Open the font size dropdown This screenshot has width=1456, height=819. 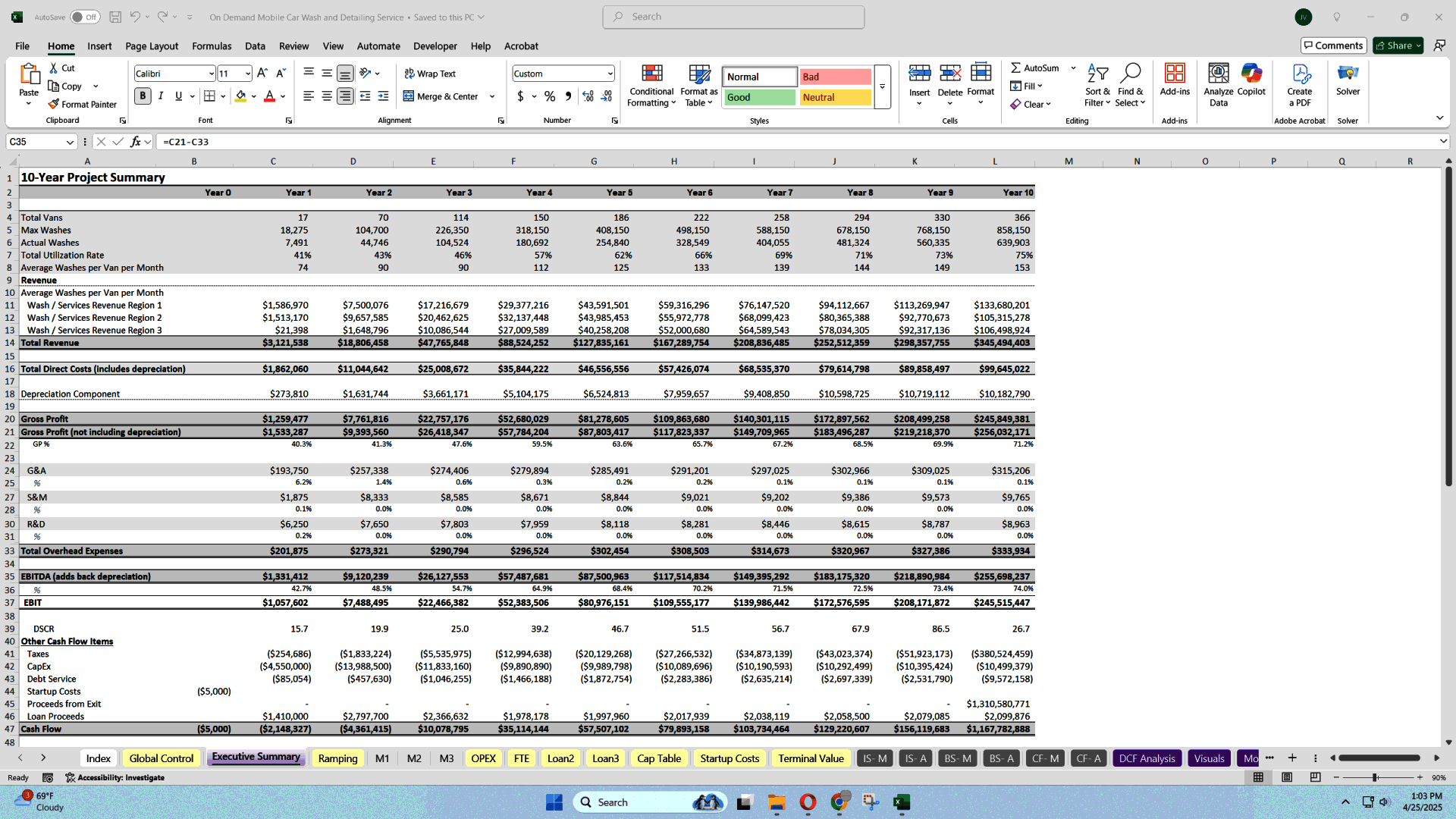pyautogui.click(x=247, y=74)
